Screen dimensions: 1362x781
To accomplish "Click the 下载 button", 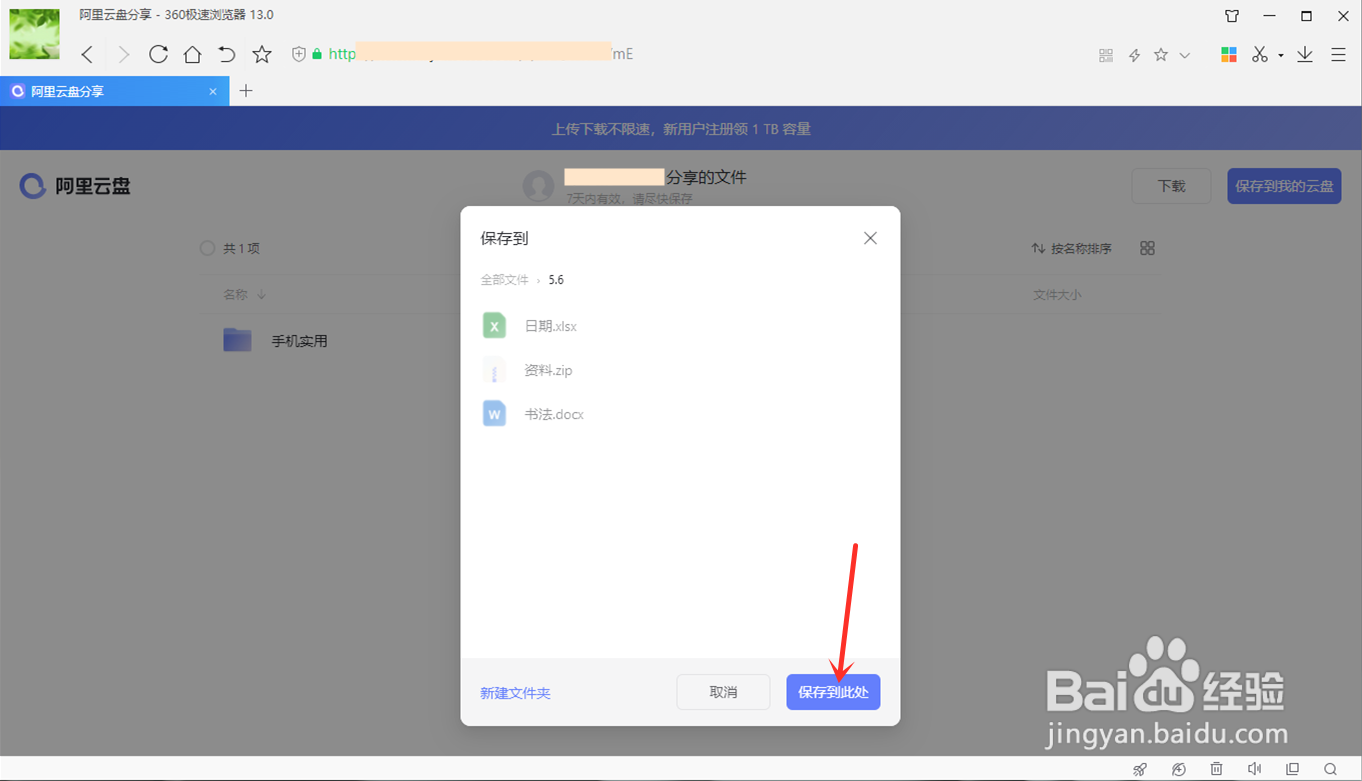I will coord(1171,186).
